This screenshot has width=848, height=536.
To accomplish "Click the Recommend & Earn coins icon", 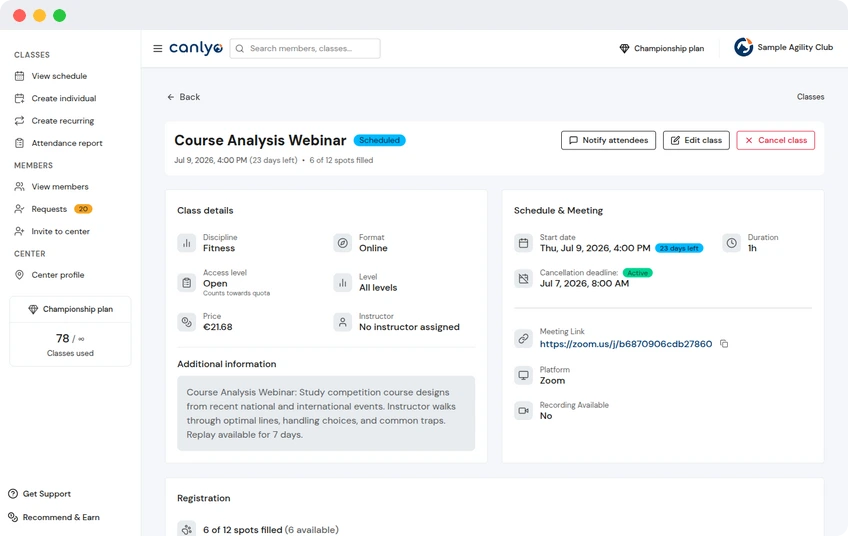I will [x=13, y=517].
